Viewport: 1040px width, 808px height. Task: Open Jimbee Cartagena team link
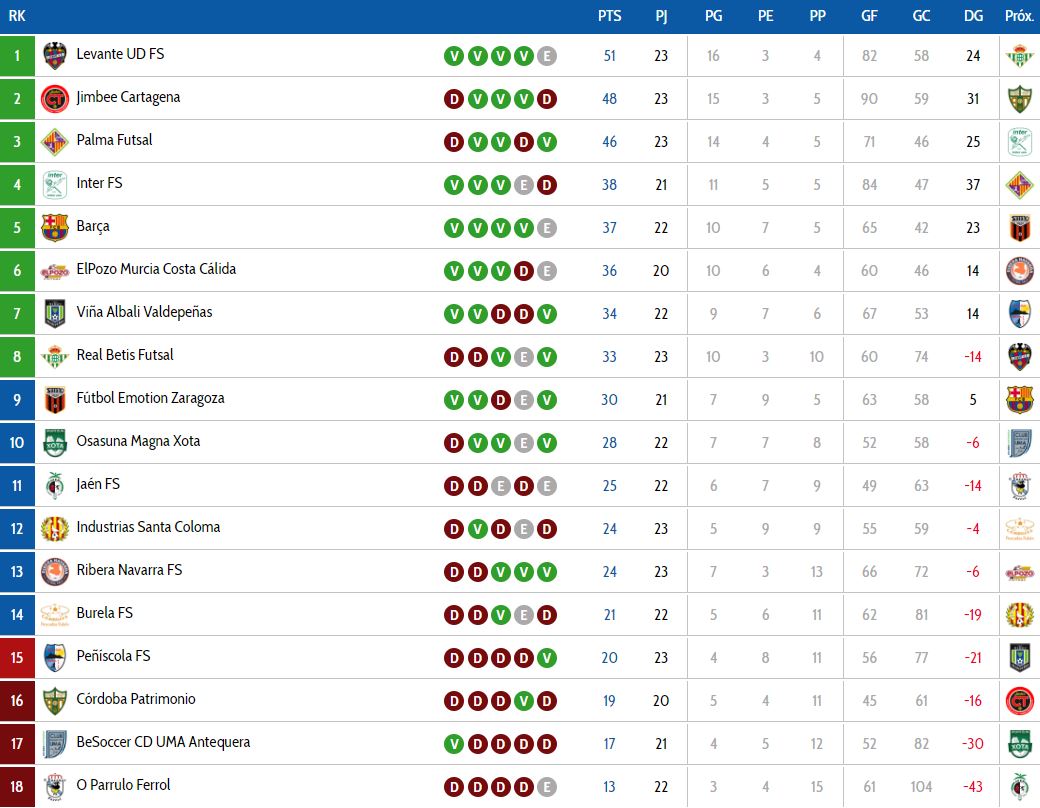128,97
